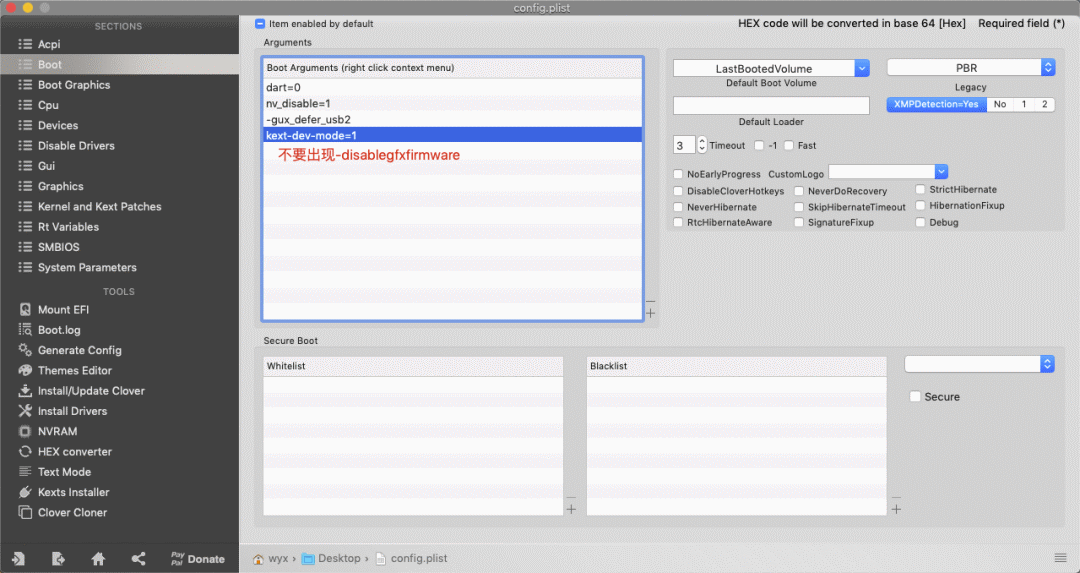Remove a Whitelist entry with minus button
The height and width of the screenshot is (573, 1080).
point(571,497)
